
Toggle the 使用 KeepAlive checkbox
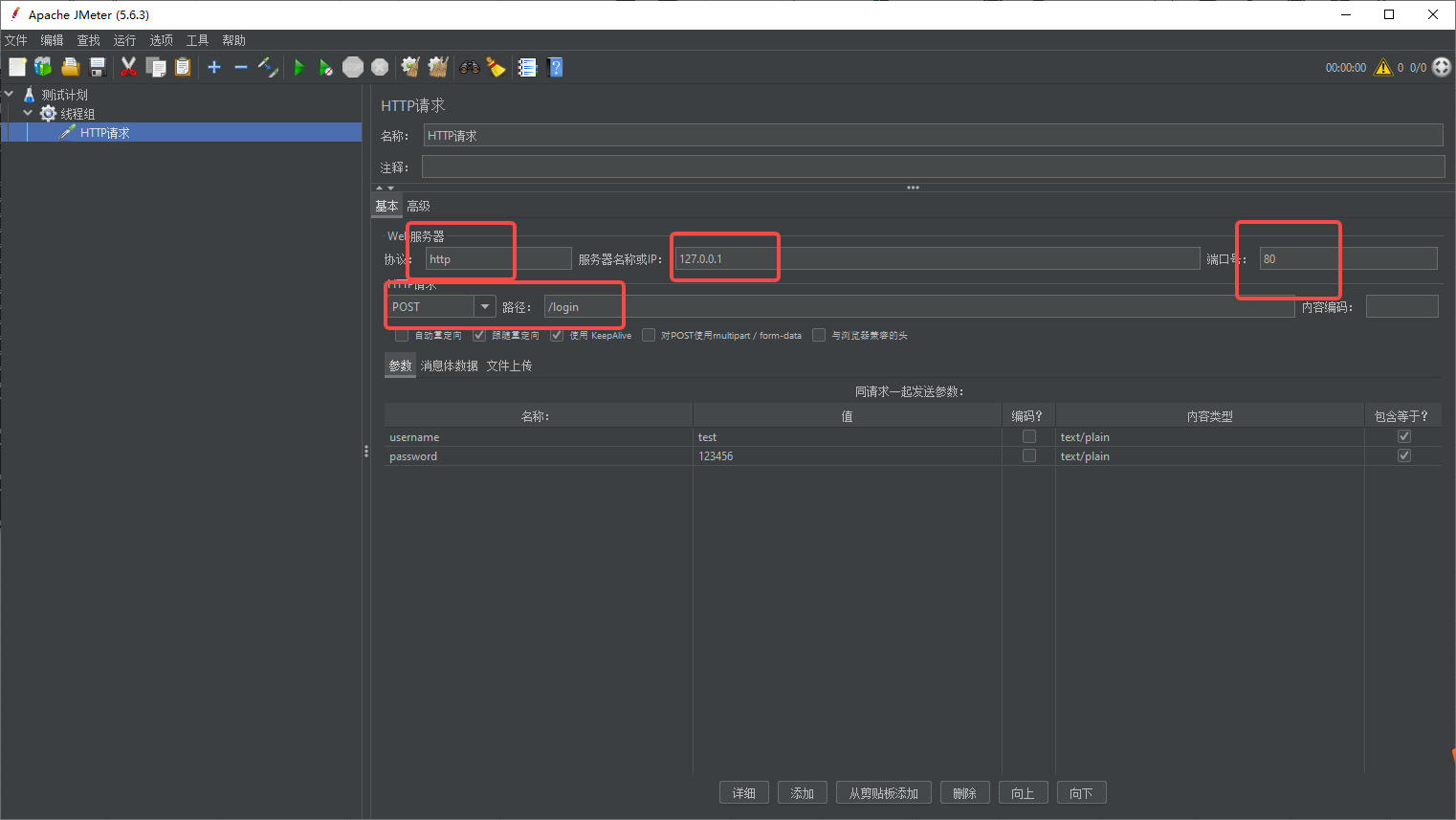click(x=557, y=335)
